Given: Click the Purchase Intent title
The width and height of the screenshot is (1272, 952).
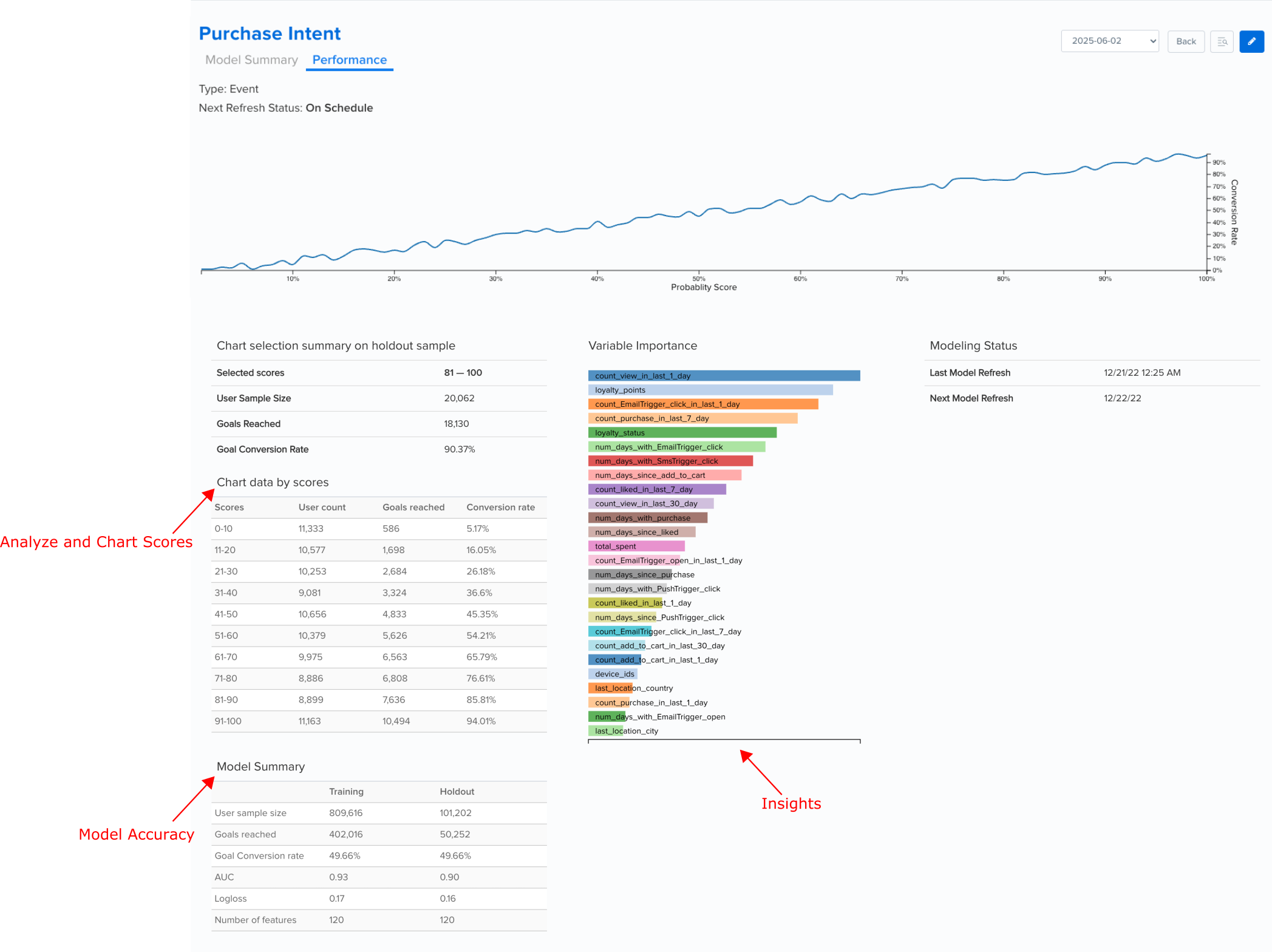Looking at the screenshot, I should pos(270,33).
